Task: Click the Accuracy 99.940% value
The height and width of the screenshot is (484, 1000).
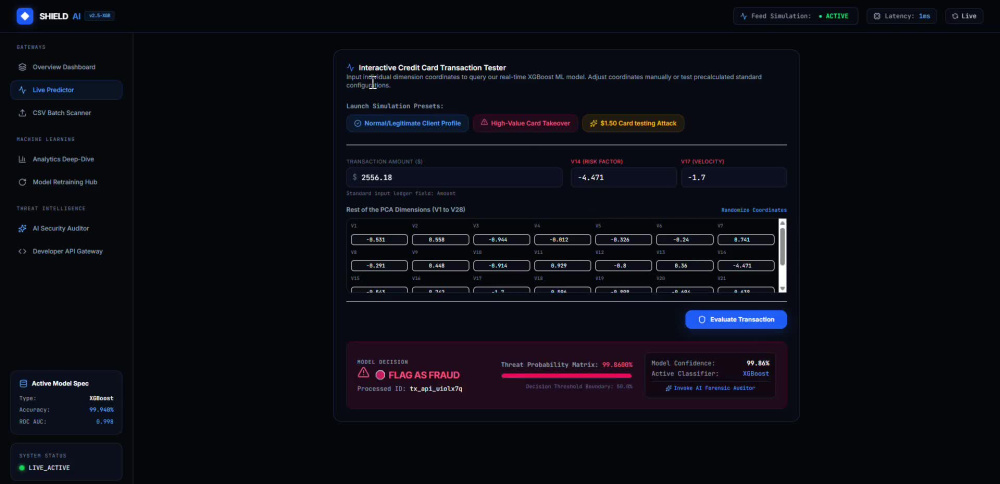Action: coord(101,410)
